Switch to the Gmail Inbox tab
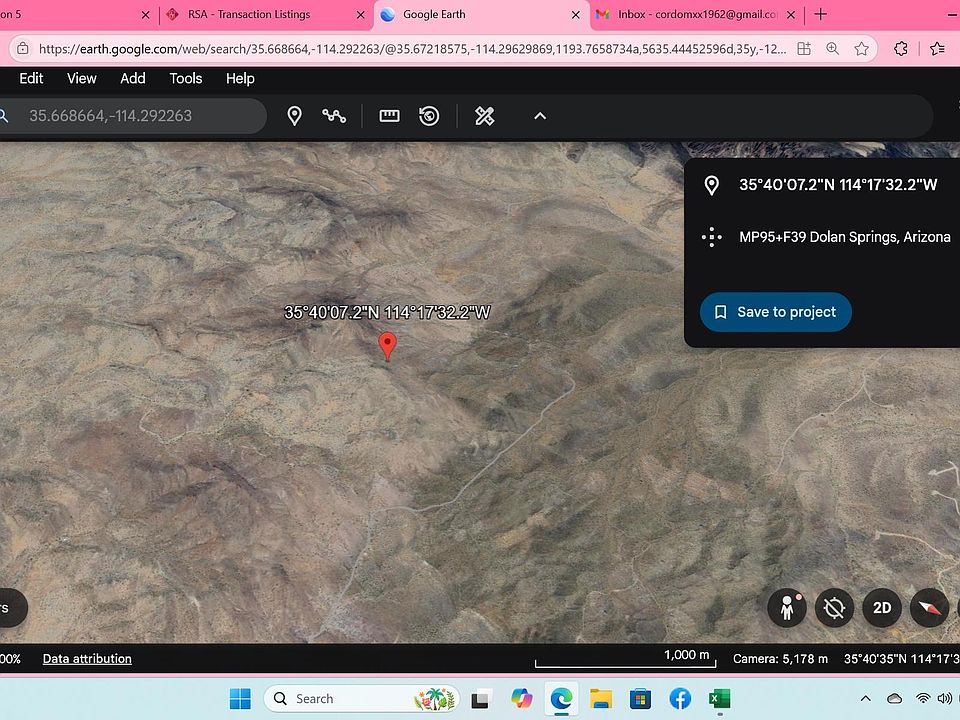 pos(697,15)
